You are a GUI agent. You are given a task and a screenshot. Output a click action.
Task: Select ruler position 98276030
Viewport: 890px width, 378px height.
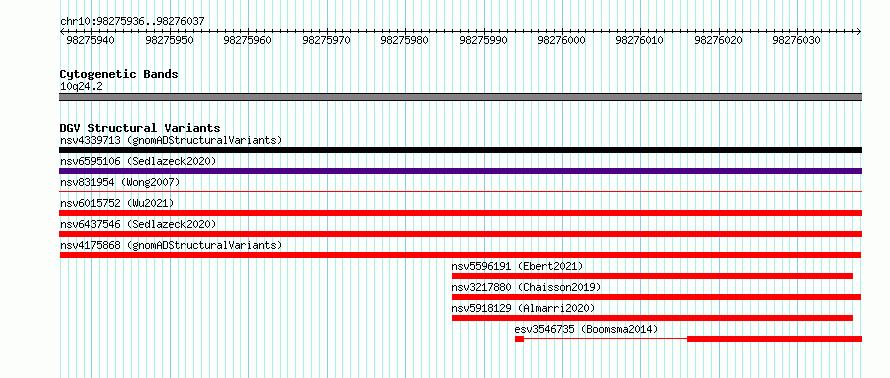click(796, 40)
